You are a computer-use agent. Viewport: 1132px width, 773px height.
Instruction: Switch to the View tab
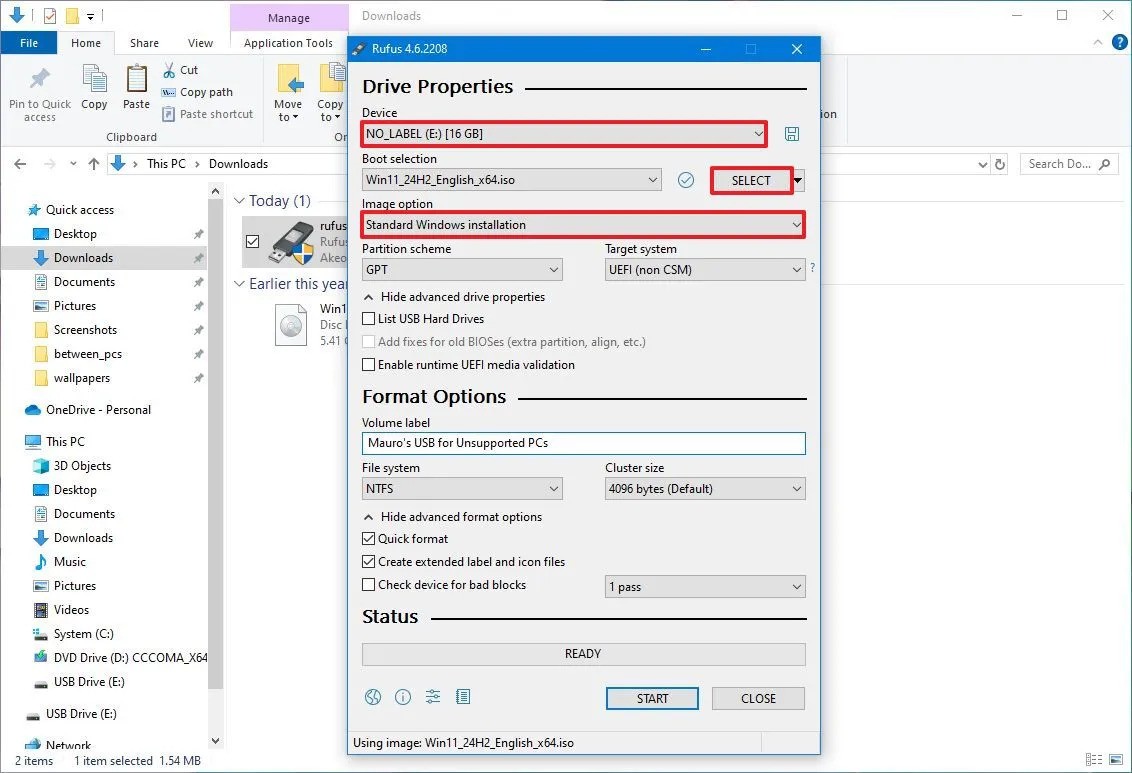(x=200, y=43)
